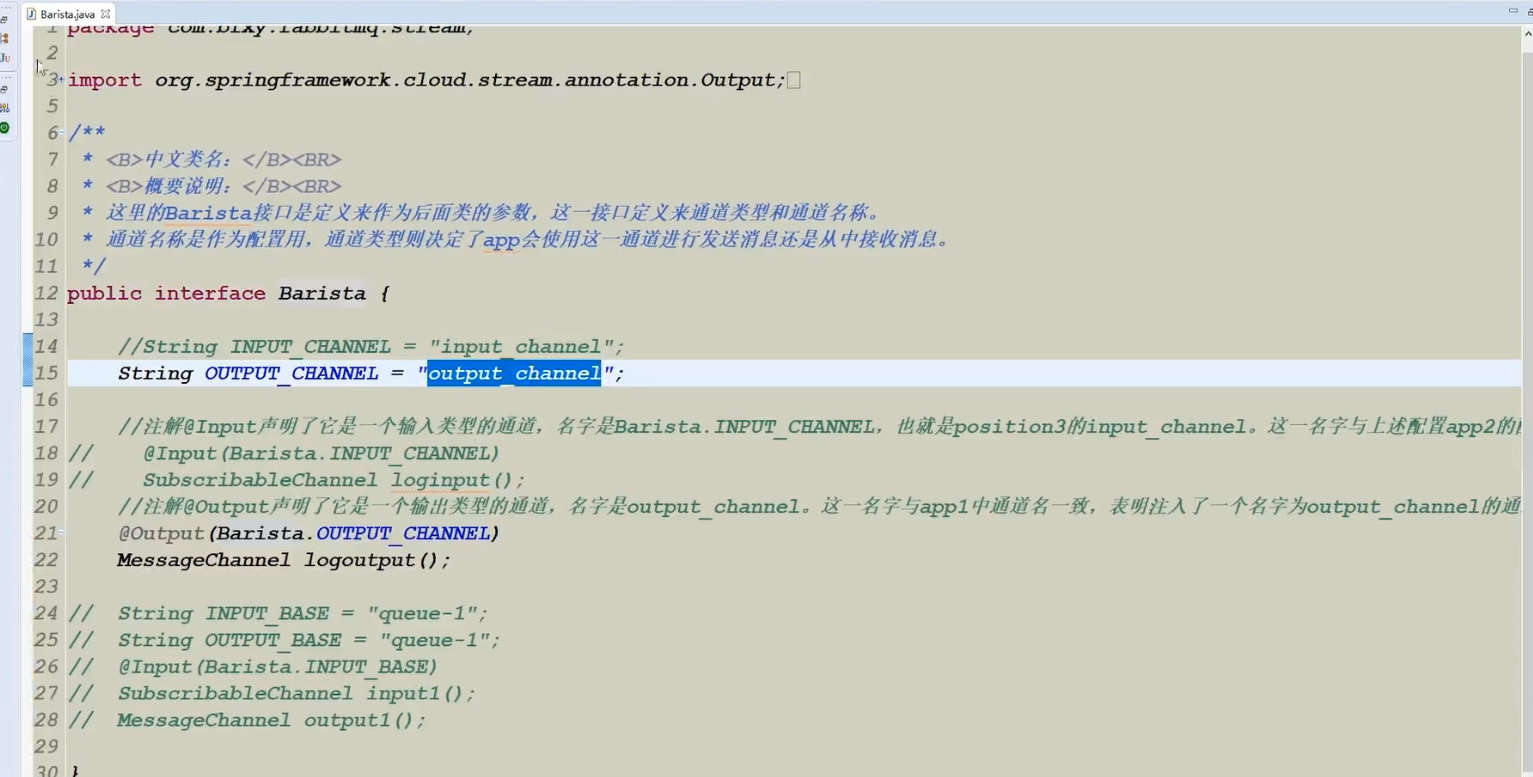Viewport: 1533px width, 777px height.
Task: Restore the upper-left minimized view stack
Action: click(x=4, y=19)
